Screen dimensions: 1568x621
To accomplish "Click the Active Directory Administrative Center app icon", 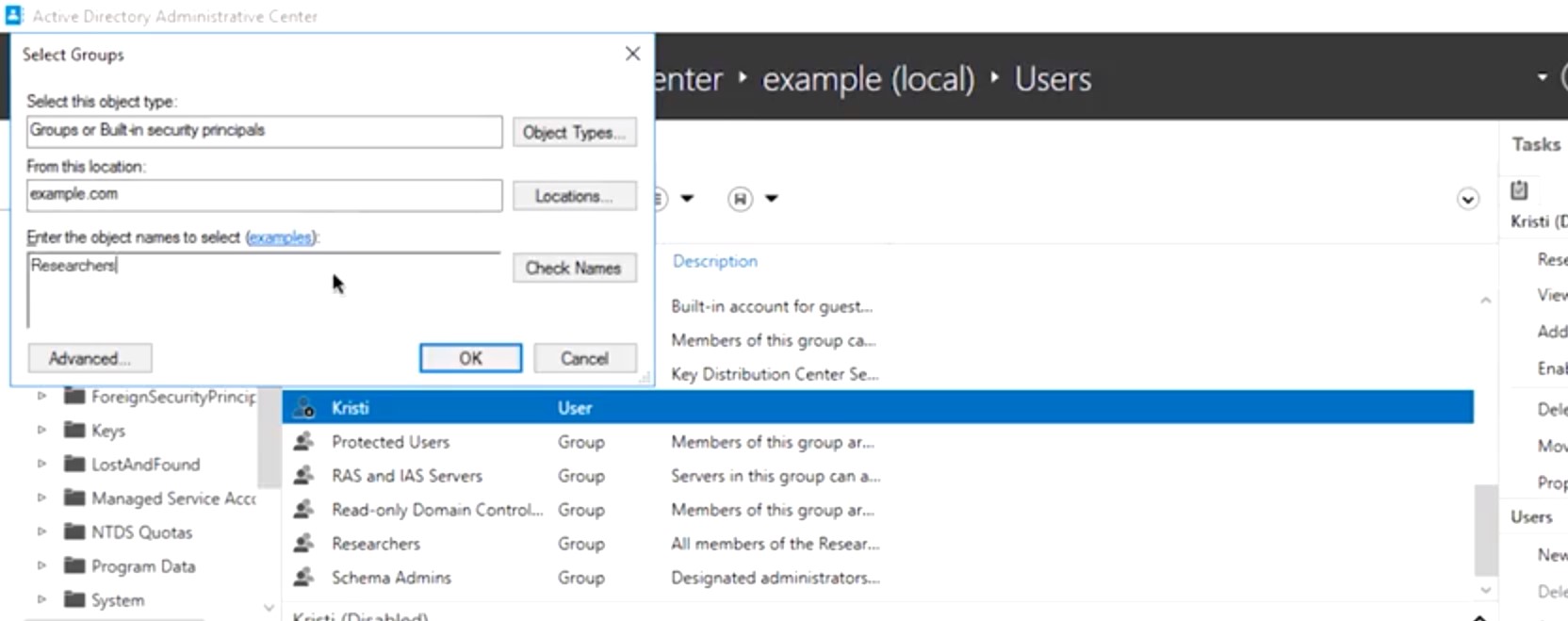I will (14, 15).
